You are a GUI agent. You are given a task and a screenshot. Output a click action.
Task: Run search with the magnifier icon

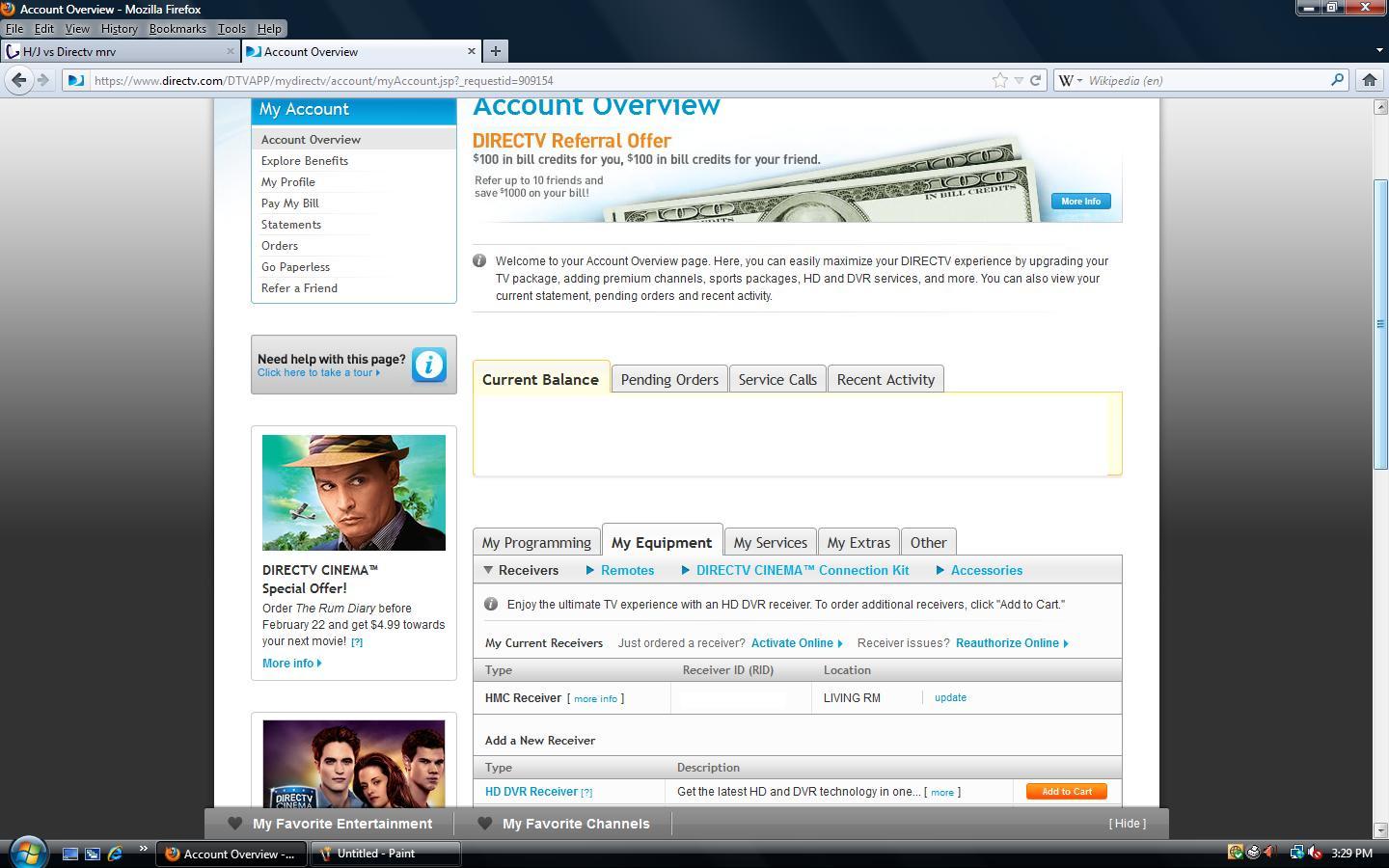(x=1337, y=80)
